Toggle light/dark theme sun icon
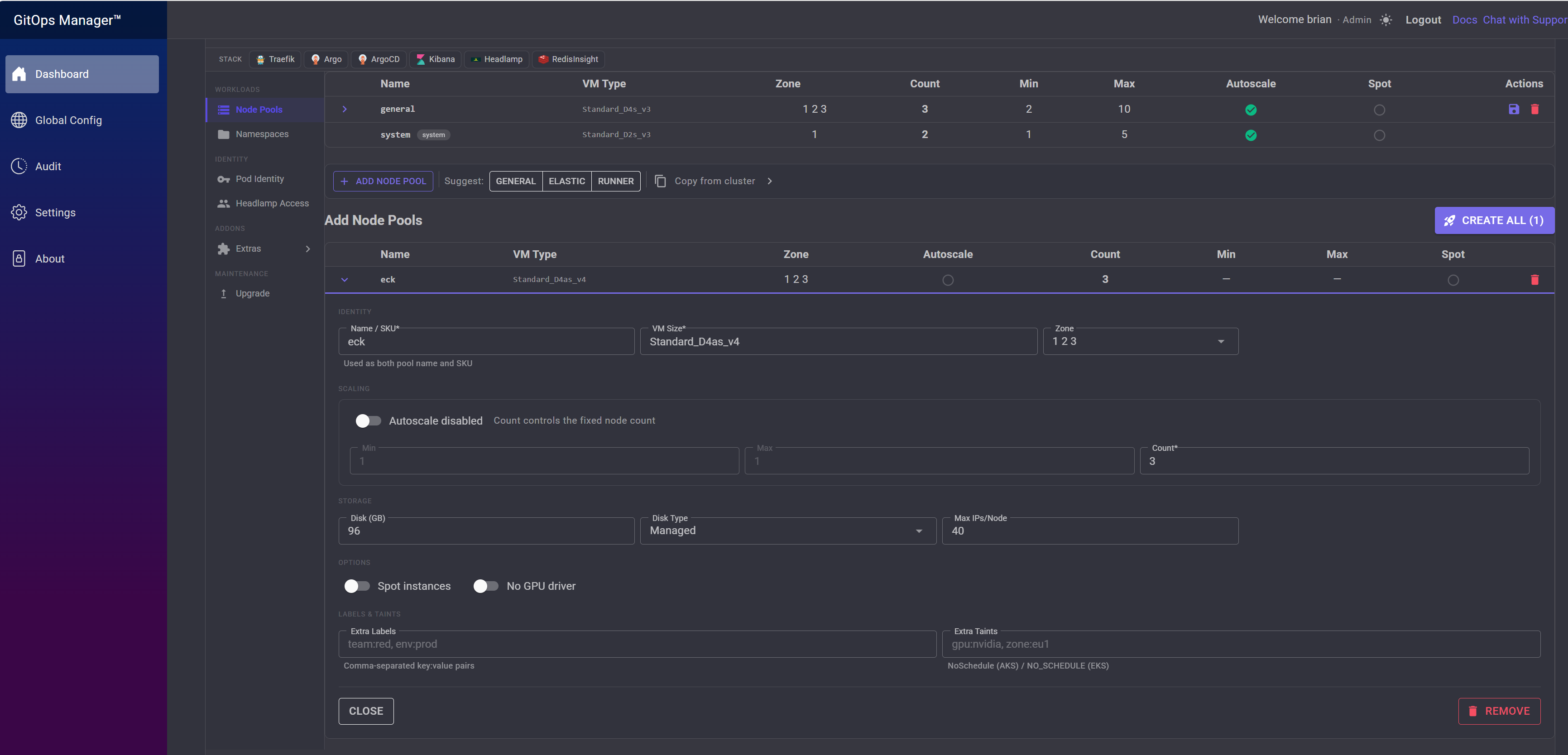Screen dimensions: 1568x755 (1386, 20)
